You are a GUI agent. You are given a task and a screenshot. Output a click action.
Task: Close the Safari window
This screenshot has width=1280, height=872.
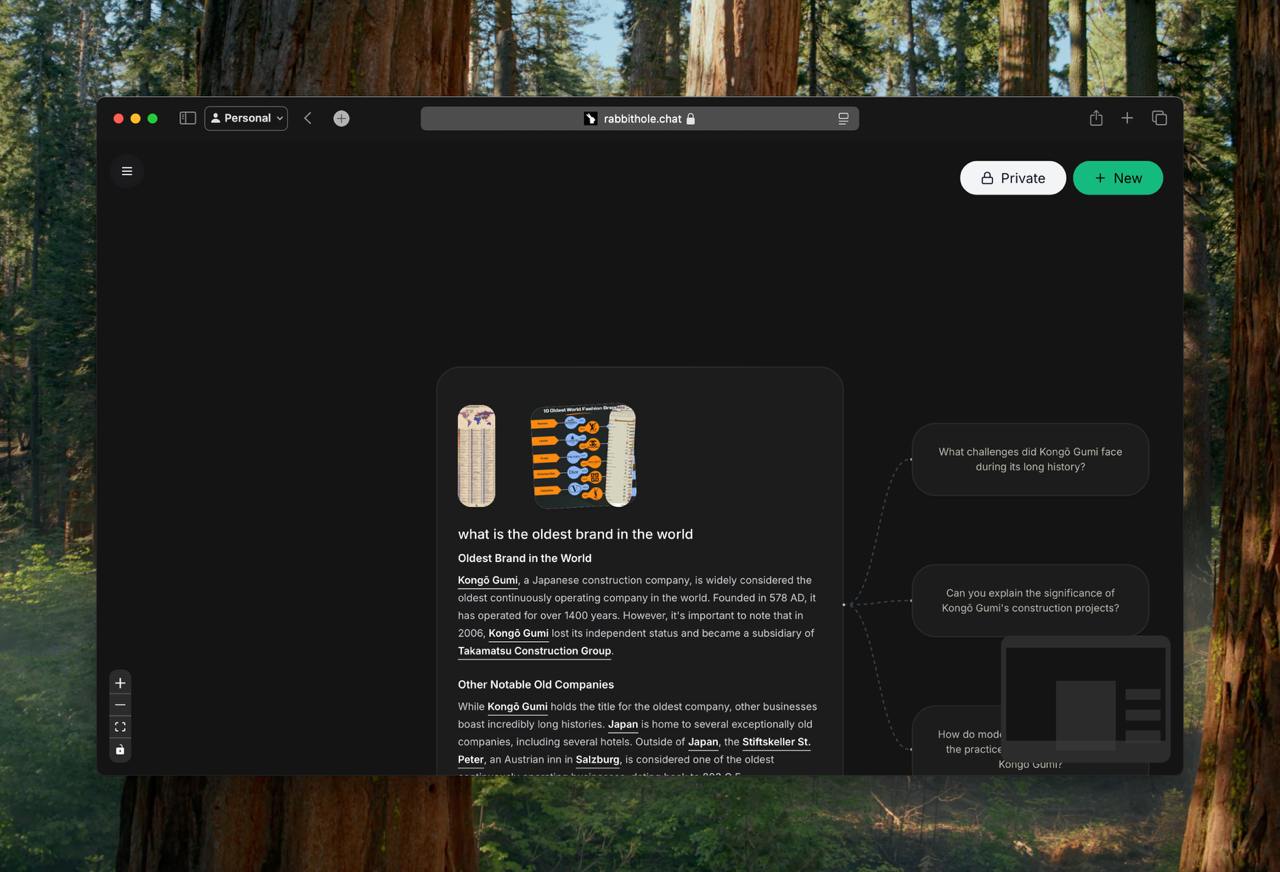pos(118,118)
